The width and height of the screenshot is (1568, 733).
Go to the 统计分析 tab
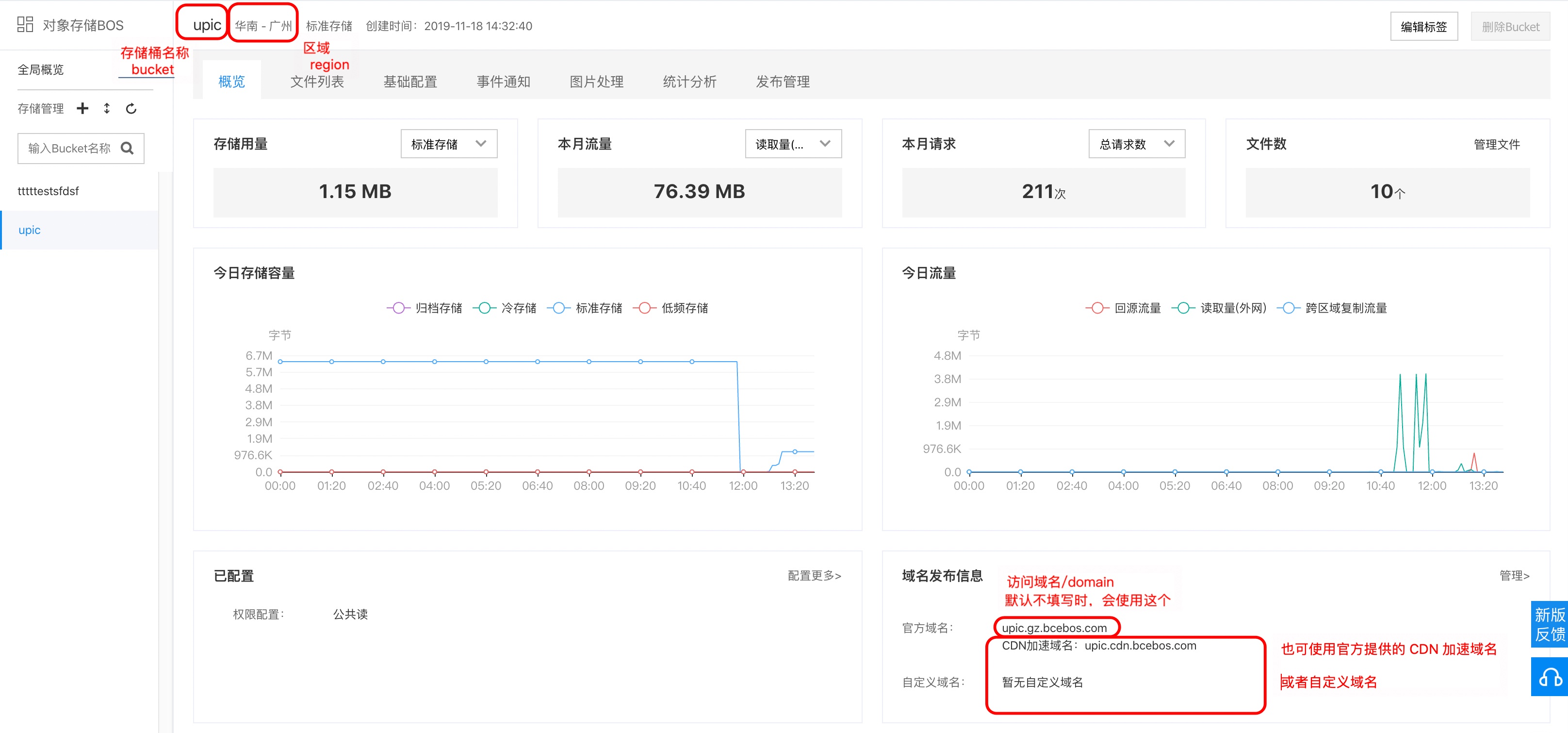[690, 82]
